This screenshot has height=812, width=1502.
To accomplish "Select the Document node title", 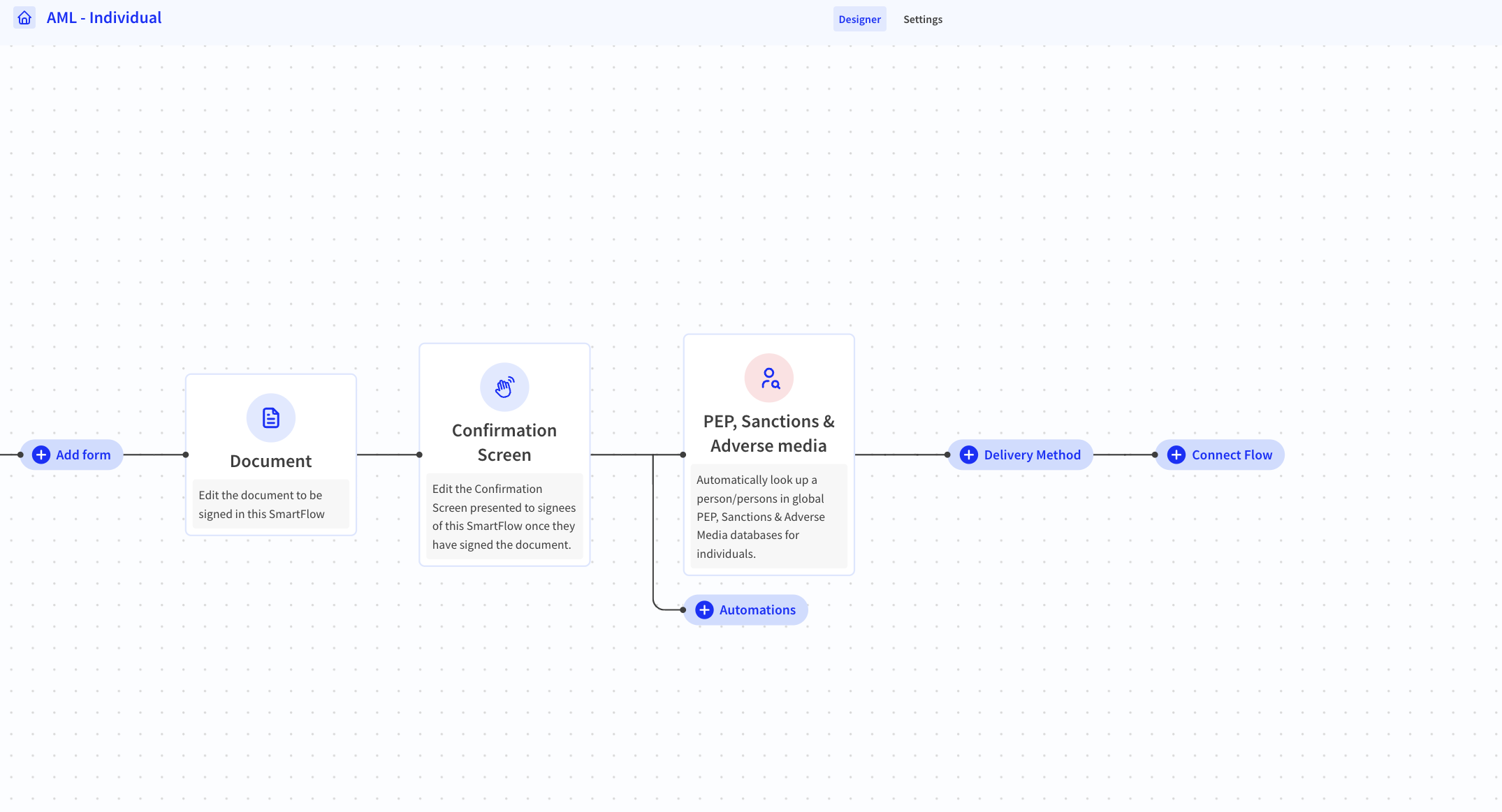I will 271,461.
